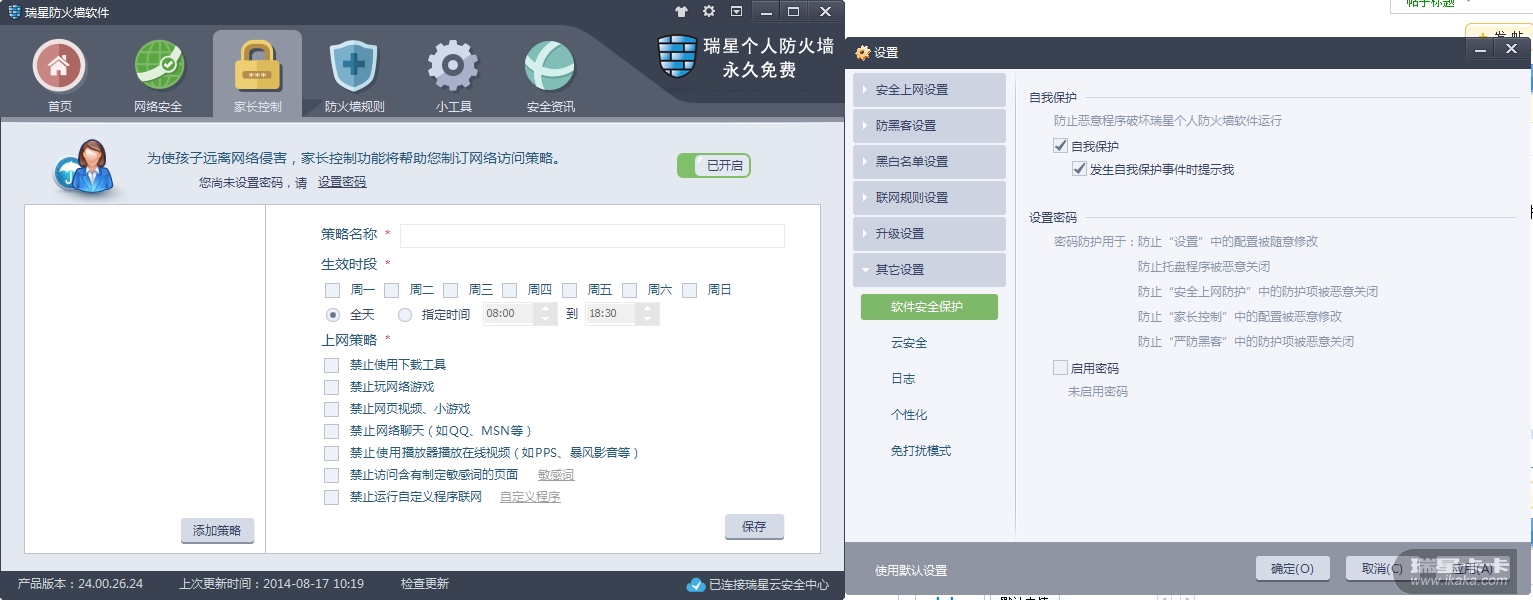Select 免打扰模式 settings item

[x=921, y=451]
